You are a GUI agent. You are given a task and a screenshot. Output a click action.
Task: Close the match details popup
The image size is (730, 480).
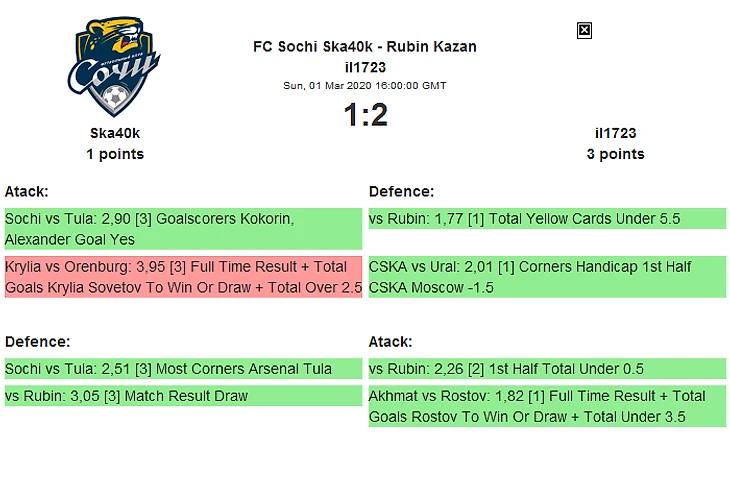(584, 31)
